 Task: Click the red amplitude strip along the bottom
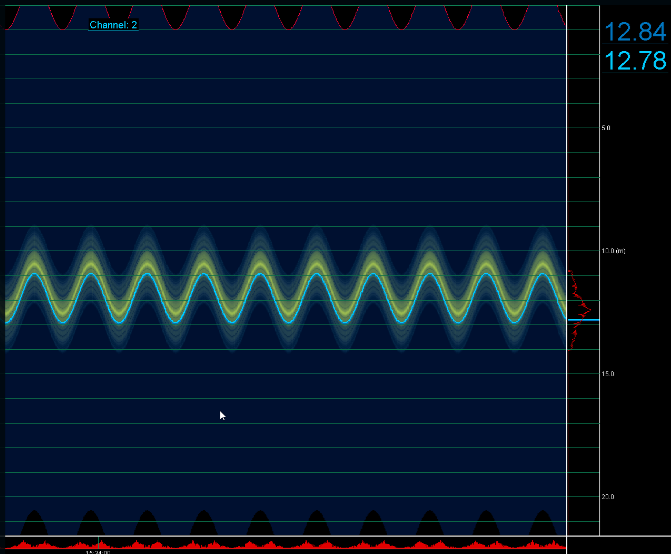coord(285,545)
